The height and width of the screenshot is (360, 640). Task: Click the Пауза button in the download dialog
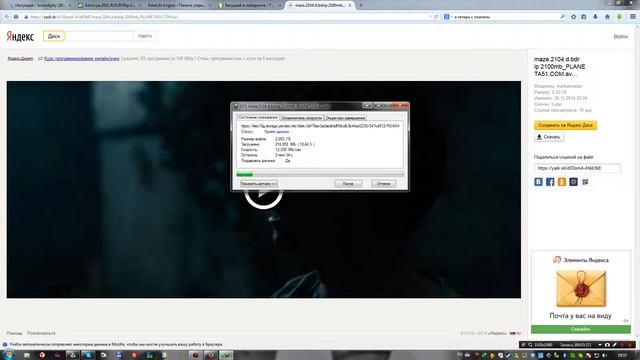pyautogui.click(x=348, y=184)
